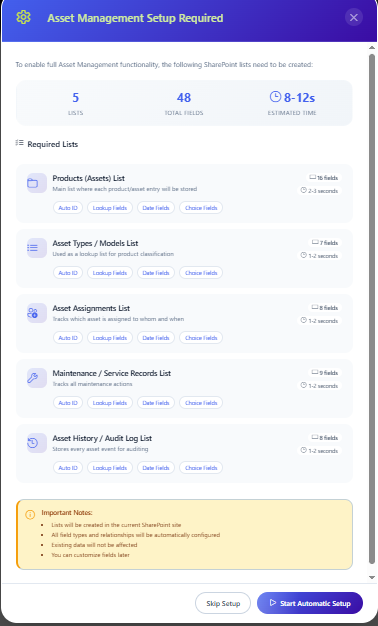Click the users icon for Asset Assignments List

pos(33,313)
